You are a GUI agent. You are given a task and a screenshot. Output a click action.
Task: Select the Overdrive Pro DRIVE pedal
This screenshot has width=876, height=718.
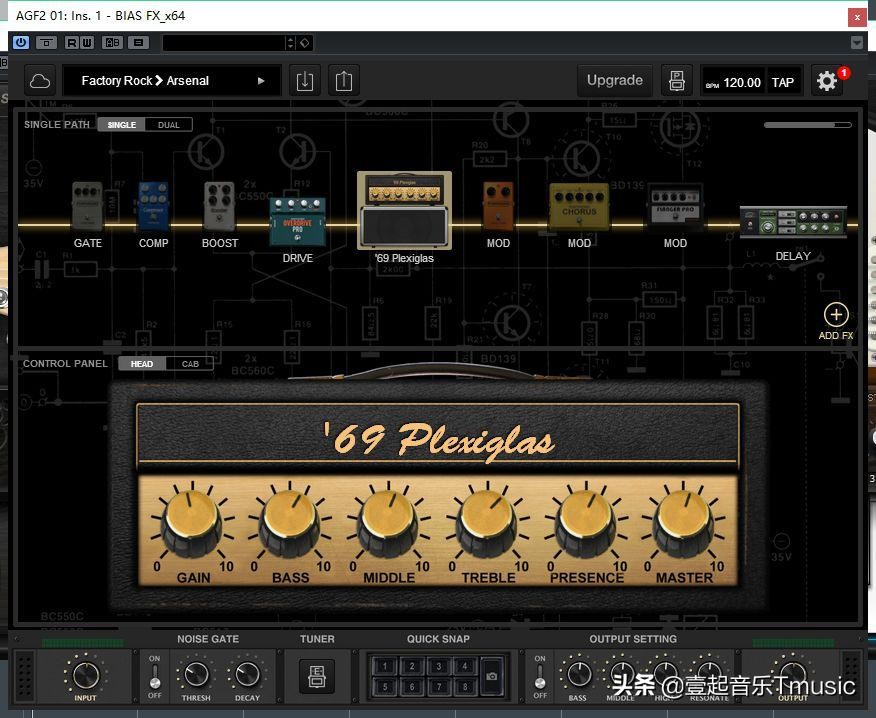coord(297,221)
